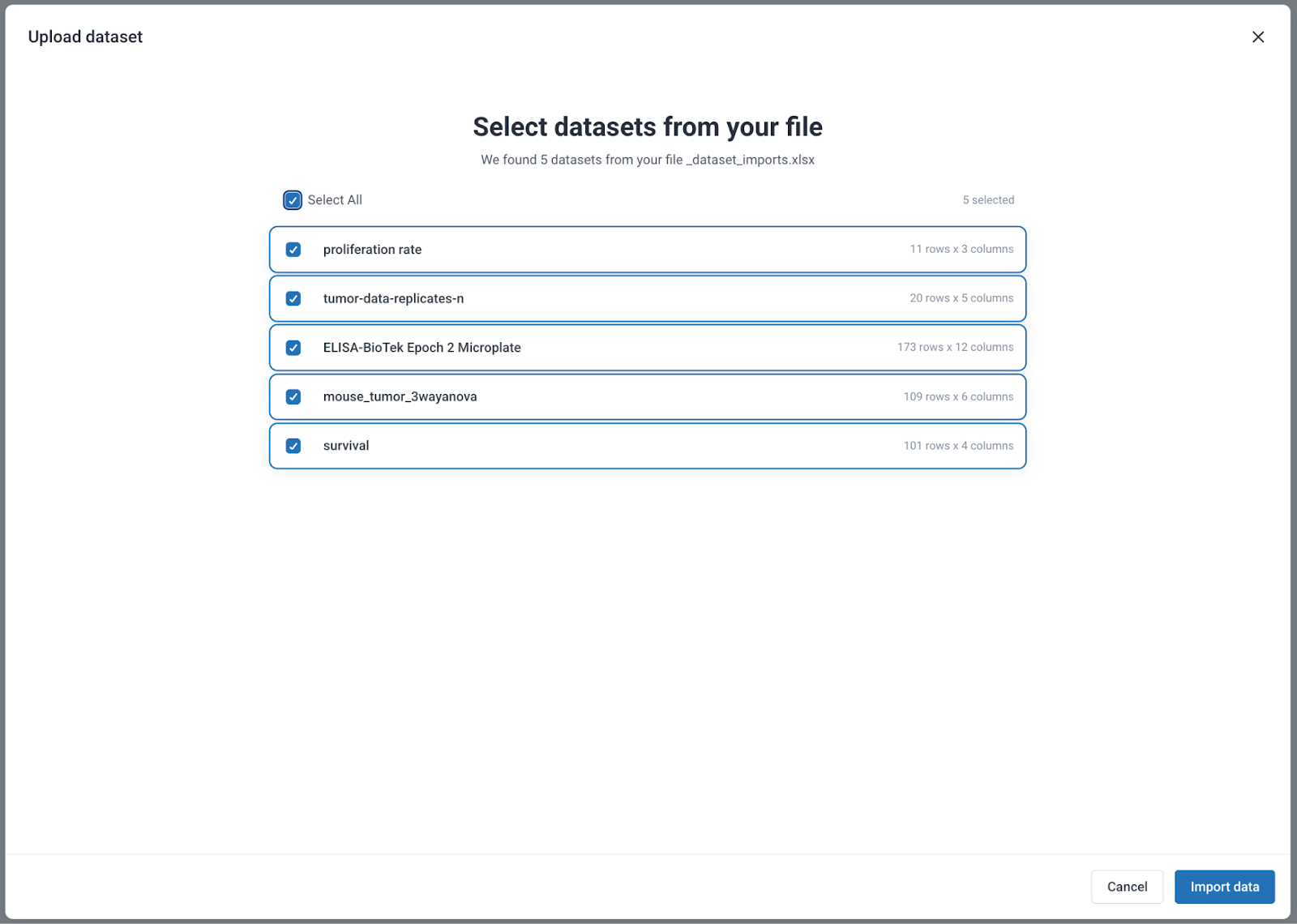Uncheck the proliferation rate checkbox

pos(293,250)
